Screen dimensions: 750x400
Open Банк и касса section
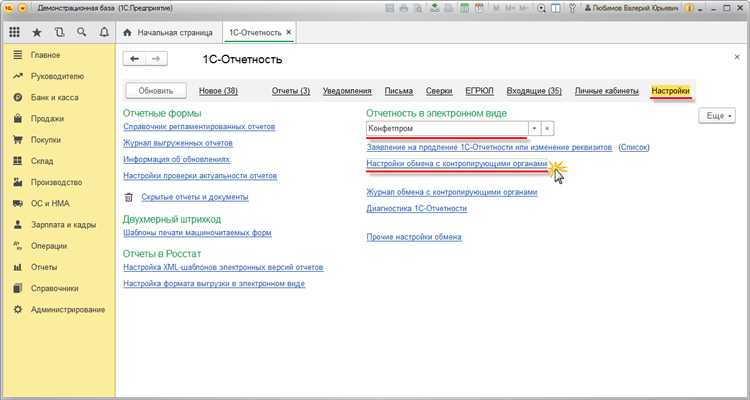pyautogui.click(x=55, y=97)
